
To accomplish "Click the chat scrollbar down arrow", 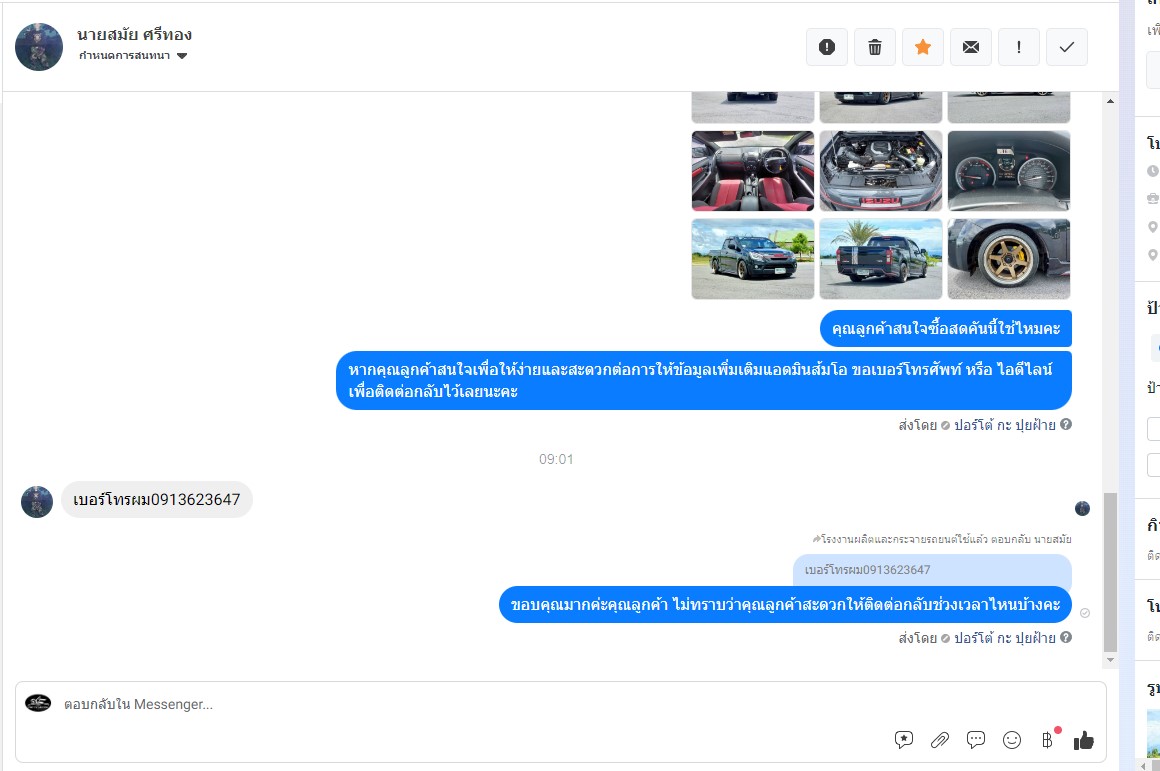I will coord(1110,659).
